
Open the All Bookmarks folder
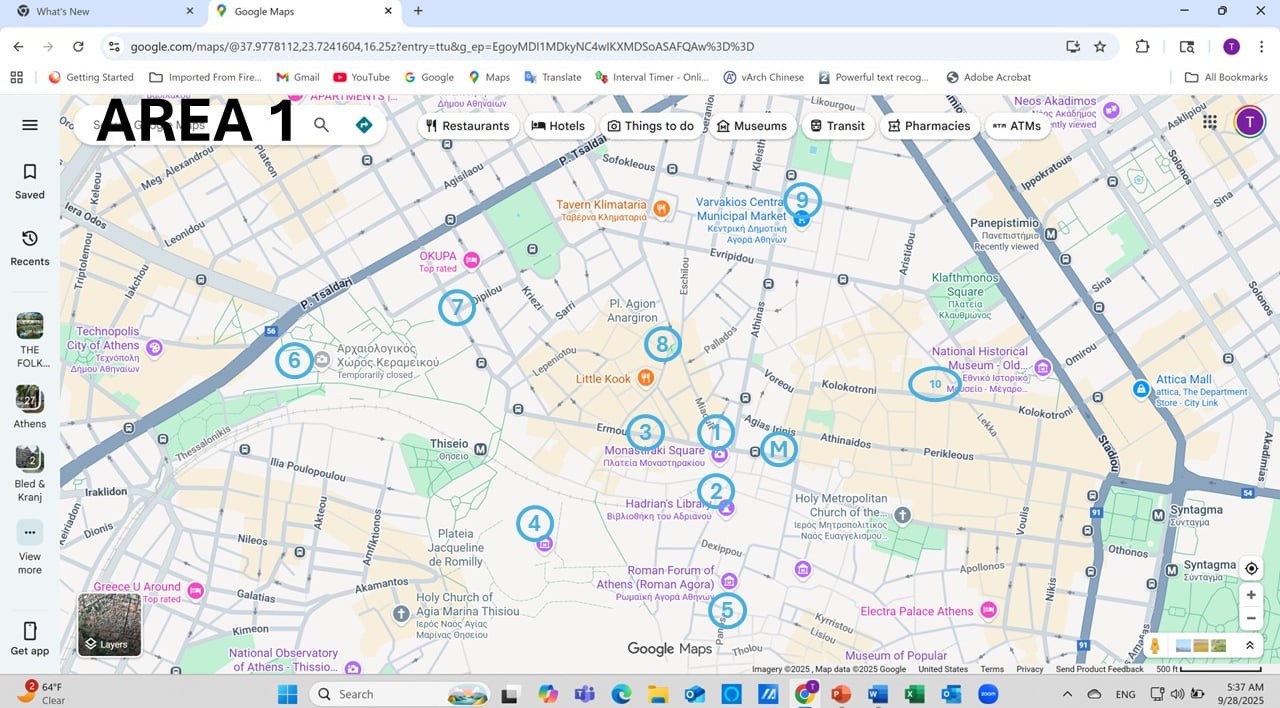coord(1226,77)
